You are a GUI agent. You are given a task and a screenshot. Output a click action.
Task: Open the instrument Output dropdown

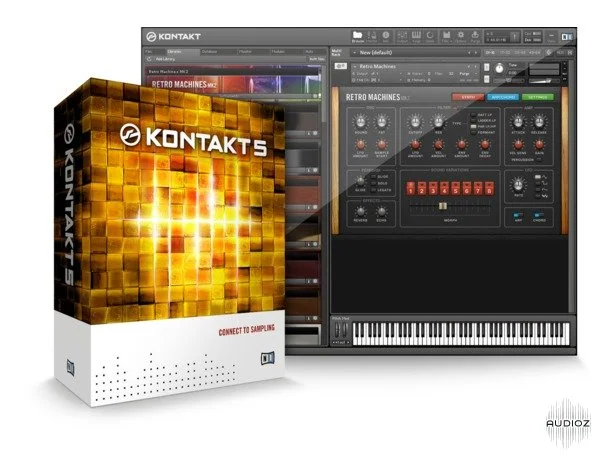[377, 73]
